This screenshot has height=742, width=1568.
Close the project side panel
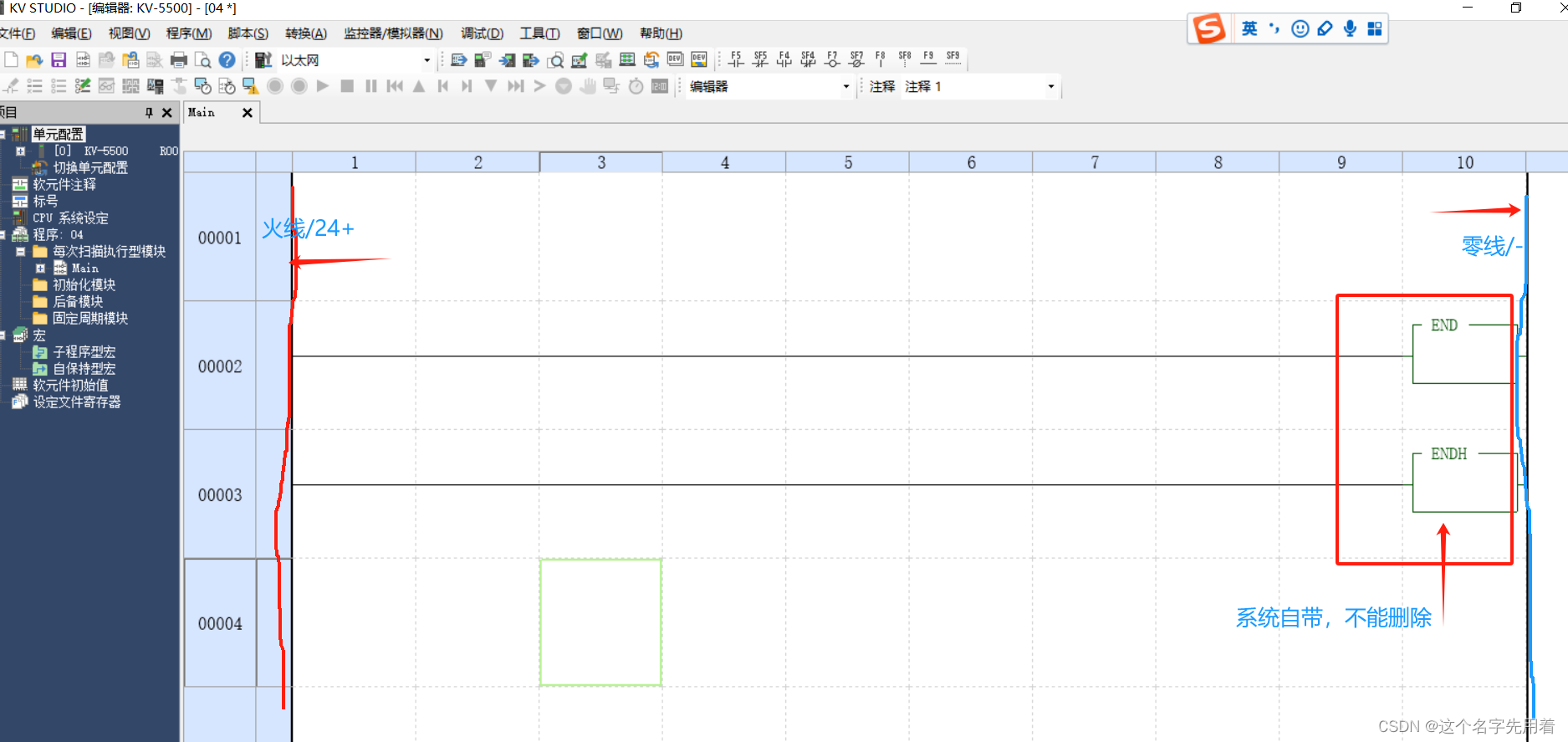point(166,113)
